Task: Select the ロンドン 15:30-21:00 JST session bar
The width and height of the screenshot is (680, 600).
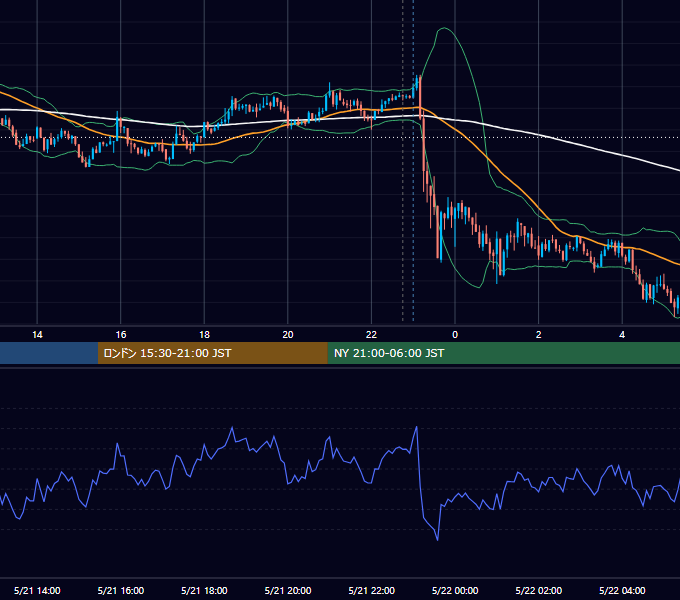Action: coord(212,353)
